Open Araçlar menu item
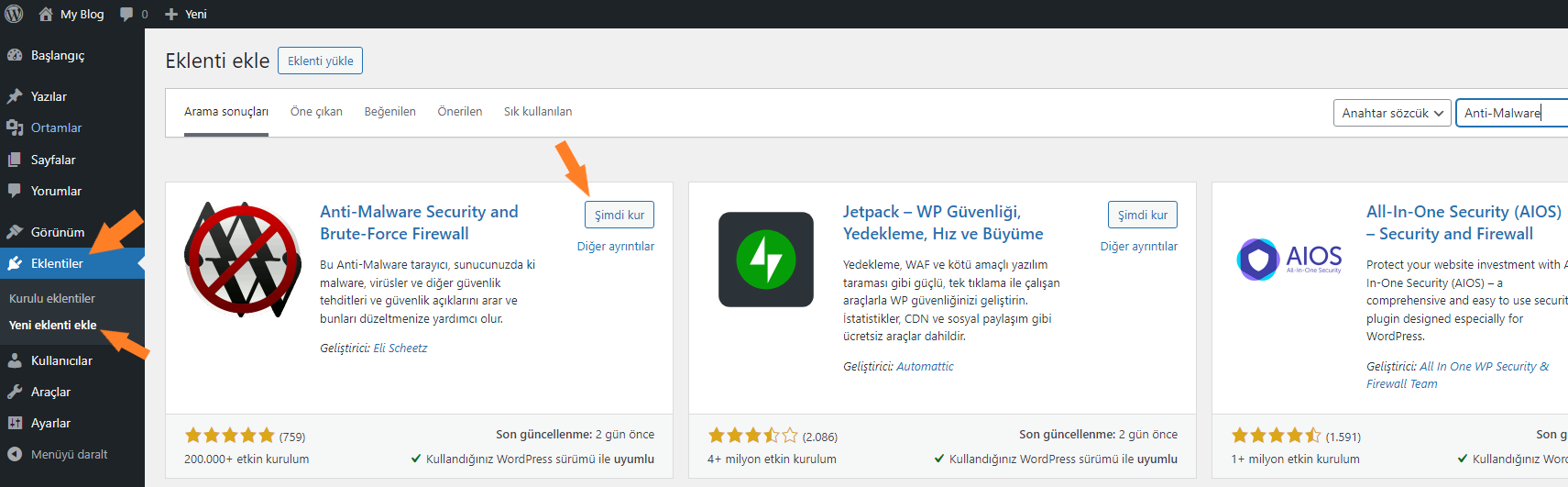This screenshot has height=487, width=1568. point(50,392)
